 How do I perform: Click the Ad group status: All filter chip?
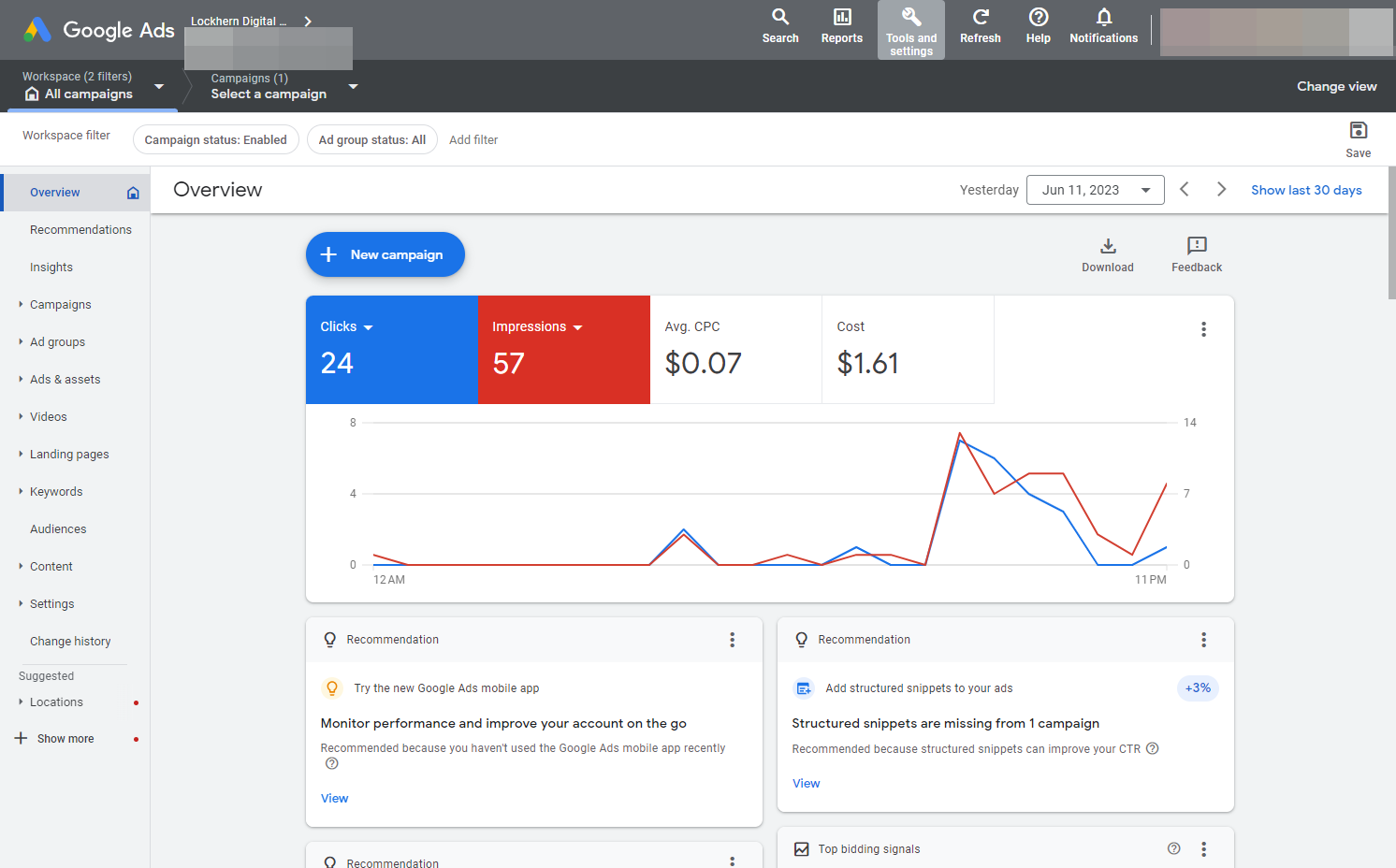[x=371, y=139]
